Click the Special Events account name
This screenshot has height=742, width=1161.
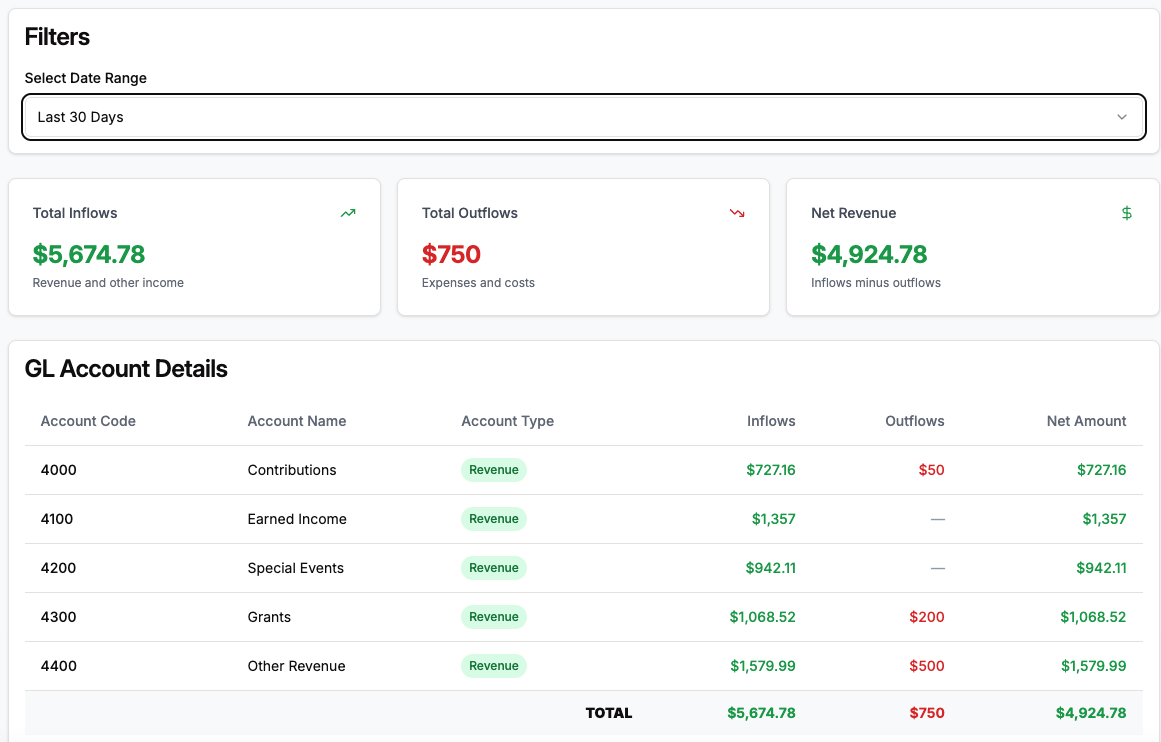[295, 568]
